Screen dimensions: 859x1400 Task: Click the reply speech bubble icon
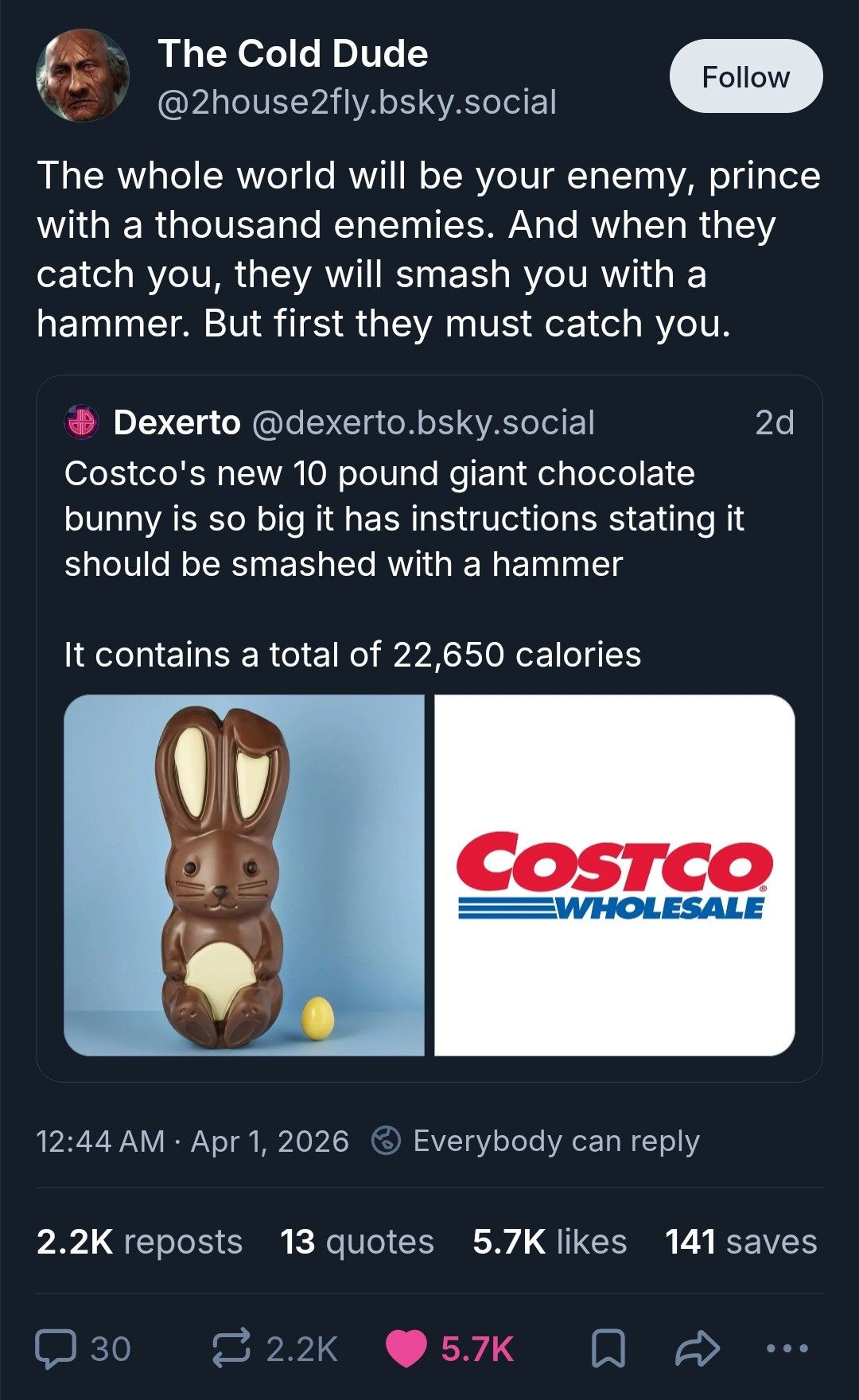point(56,1349)
